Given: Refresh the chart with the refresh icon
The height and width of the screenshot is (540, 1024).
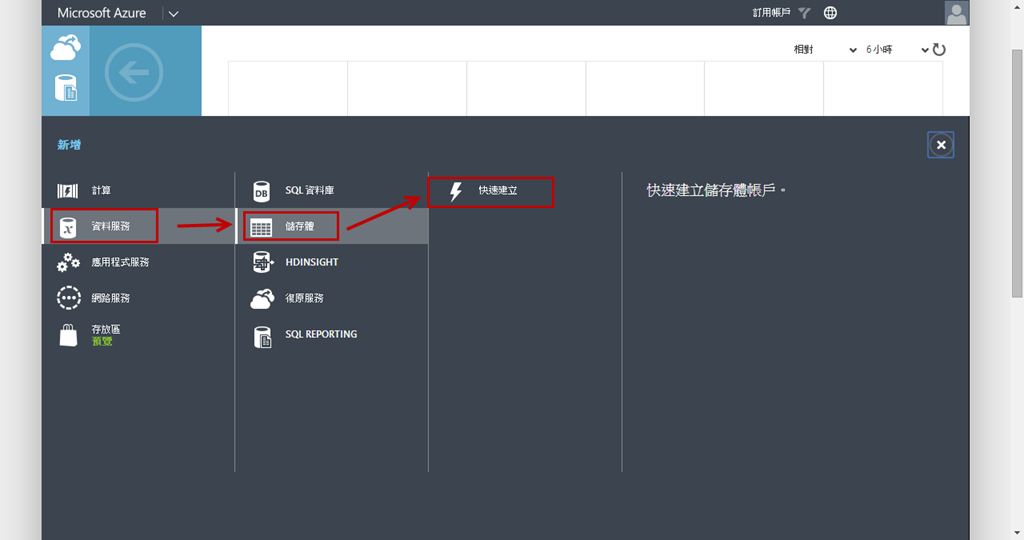Looking at the screenshot, I should pos(939,50).
